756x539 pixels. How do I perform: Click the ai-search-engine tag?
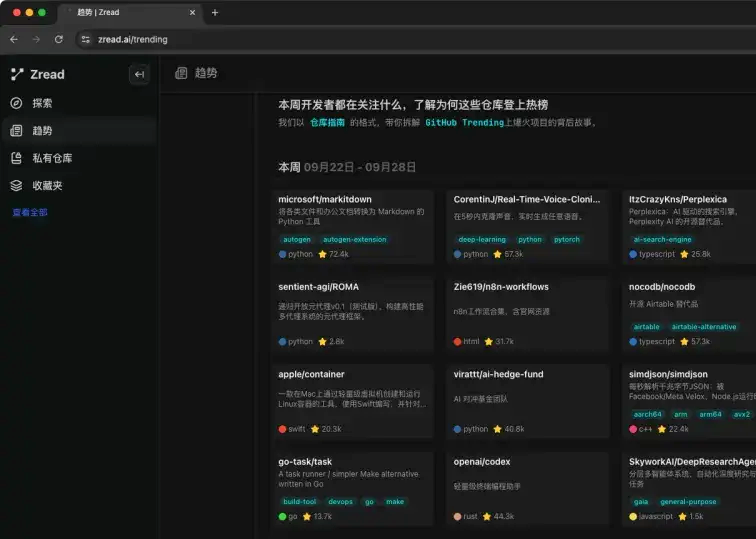click(662, 240)
